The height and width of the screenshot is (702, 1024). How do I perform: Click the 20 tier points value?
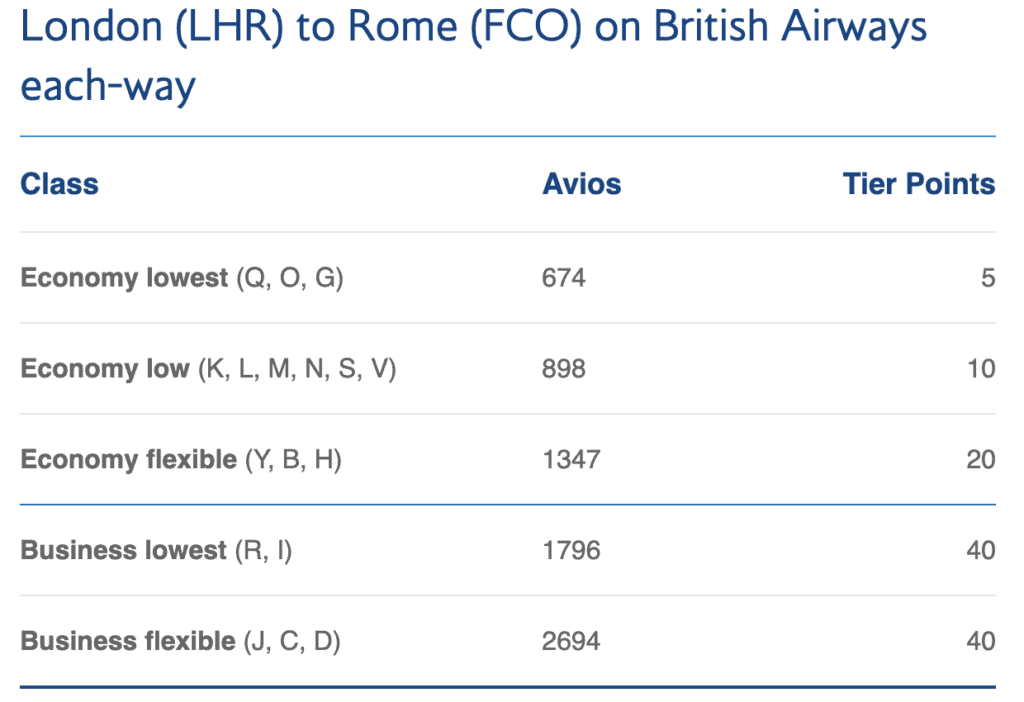point(981,460)
